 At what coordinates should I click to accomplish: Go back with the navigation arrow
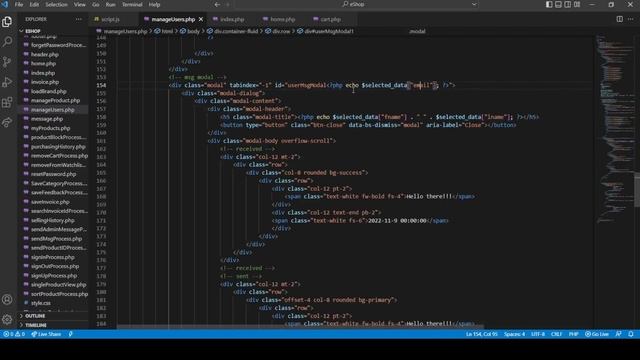coord(217,4)
